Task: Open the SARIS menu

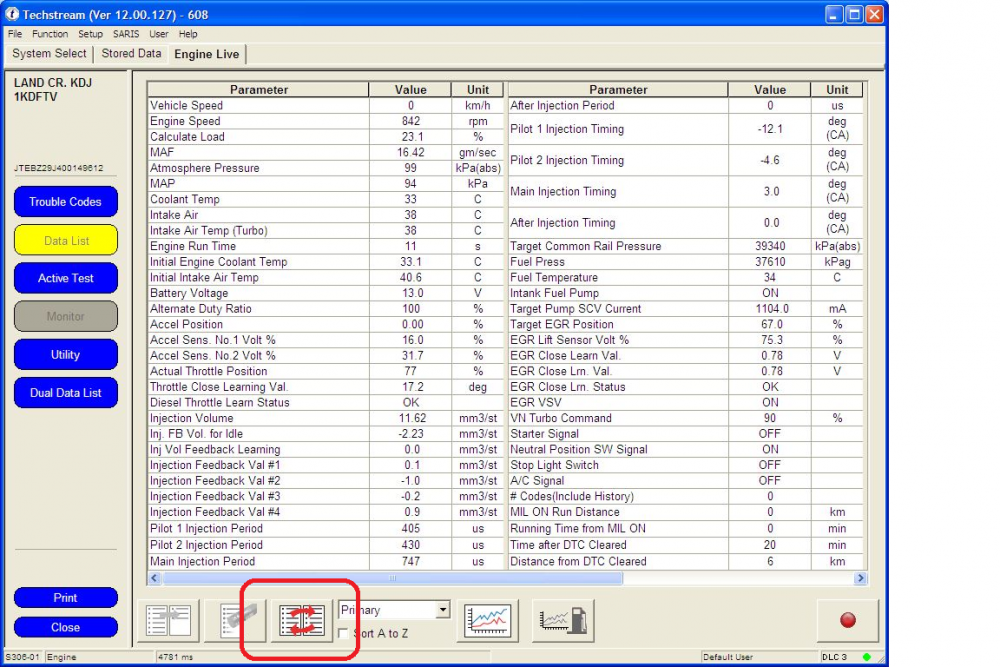Action: pyautogui.click(x=126, y=34)
